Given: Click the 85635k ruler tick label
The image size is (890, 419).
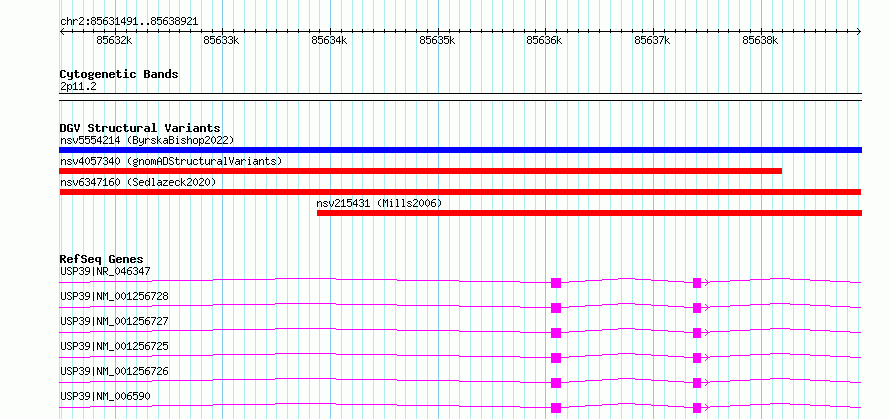Looking at the screenshot, I should click(x=438, y=40).
